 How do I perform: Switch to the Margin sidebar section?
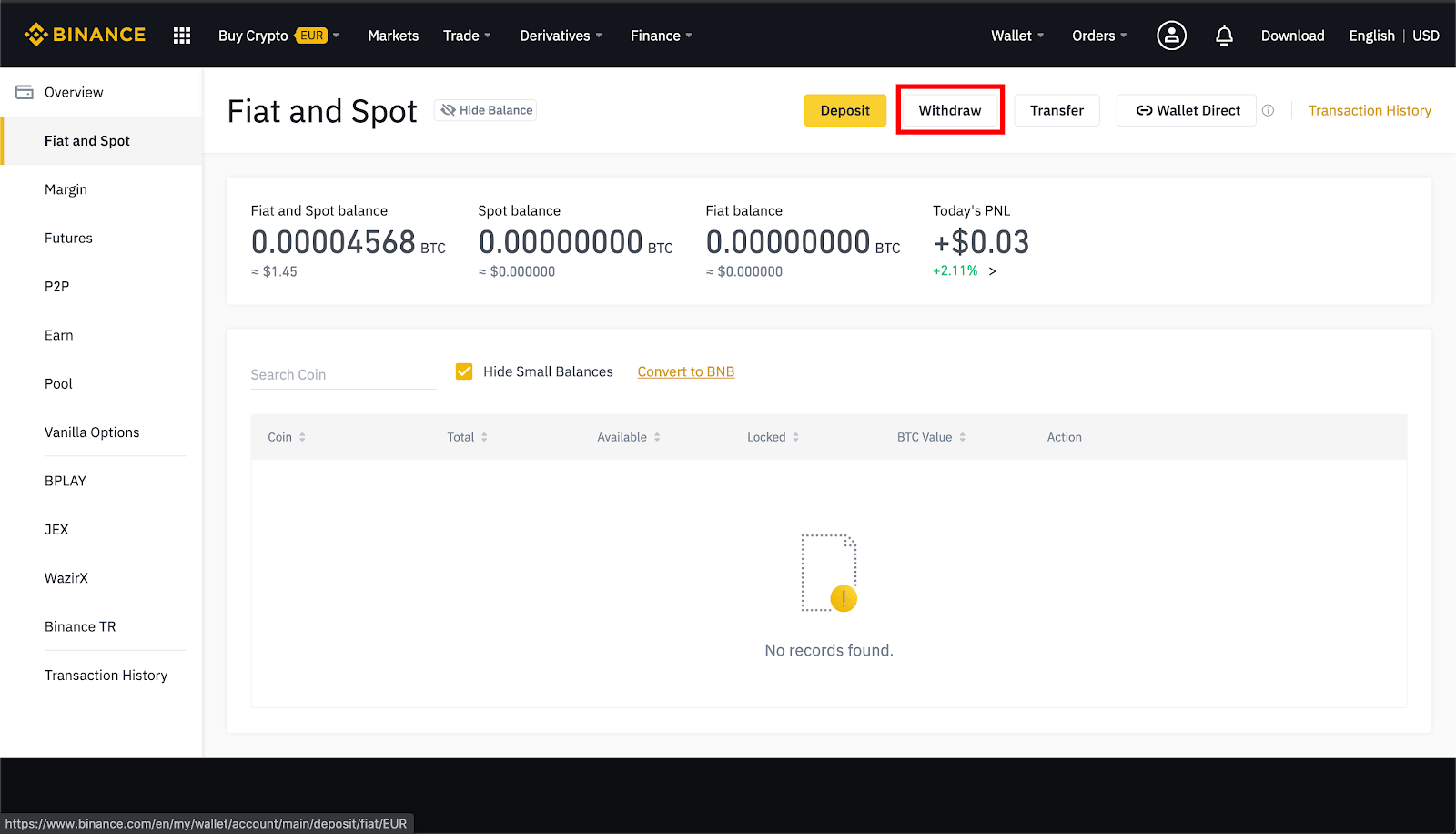click(66, 188)
